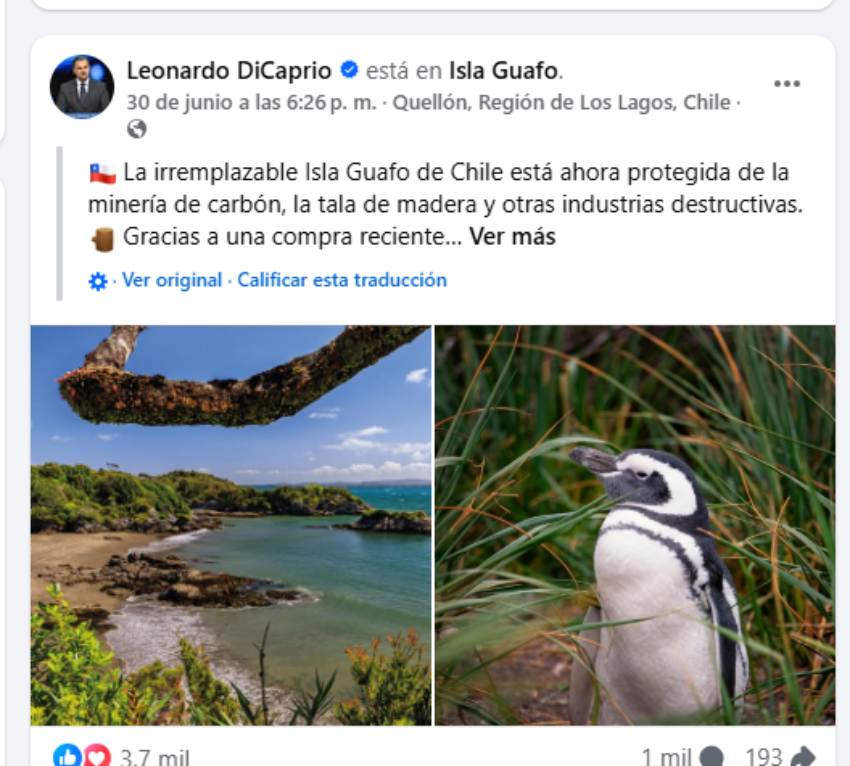
Task: Expand post text with Ver más
Action: click(512, 236)
